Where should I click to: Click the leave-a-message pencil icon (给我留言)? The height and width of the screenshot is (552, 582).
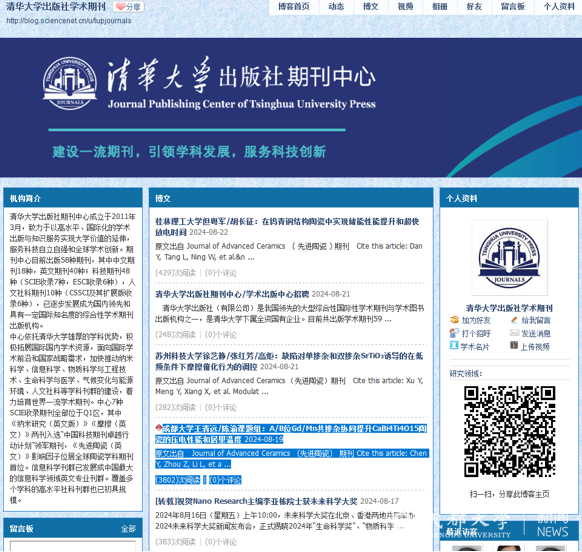(514, 320)
